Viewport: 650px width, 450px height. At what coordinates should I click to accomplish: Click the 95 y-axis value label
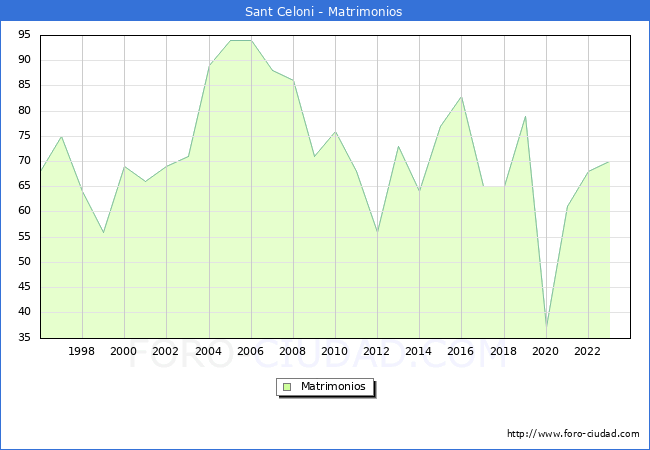click(22, 35)
